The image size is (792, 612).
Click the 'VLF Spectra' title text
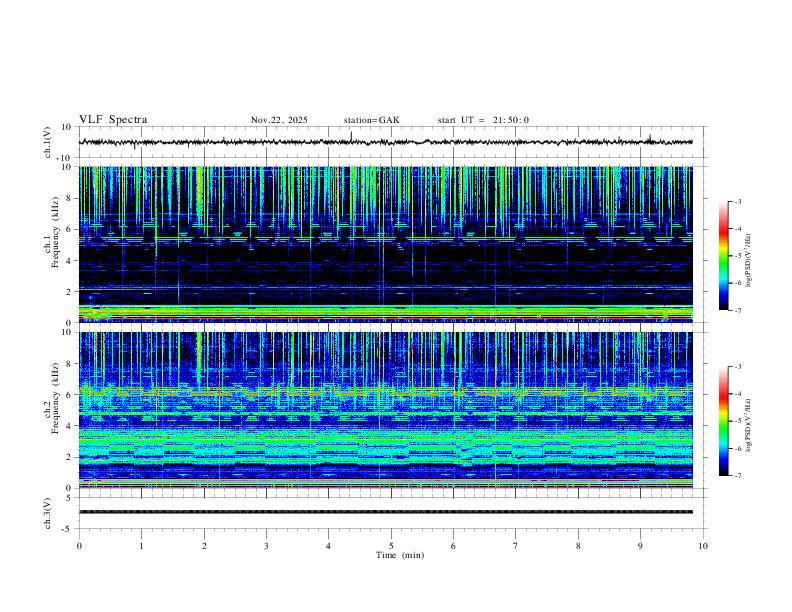(113, 120)
